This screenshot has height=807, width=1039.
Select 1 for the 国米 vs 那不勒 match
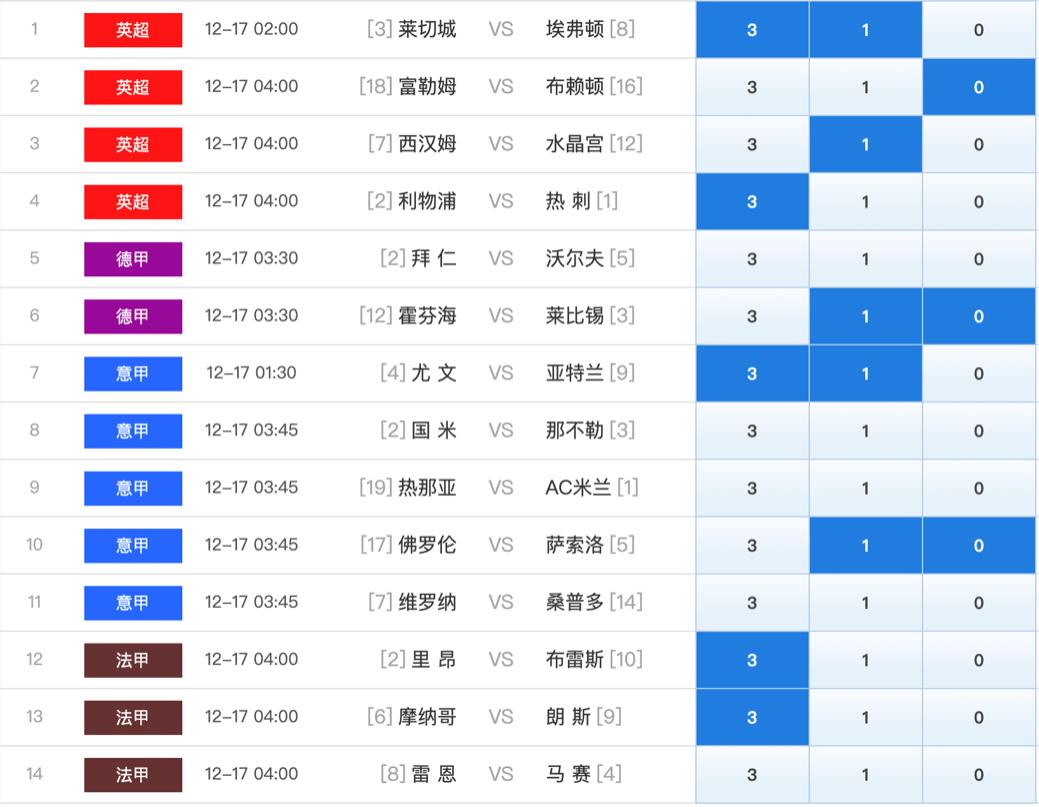click(x=865, y=431)
